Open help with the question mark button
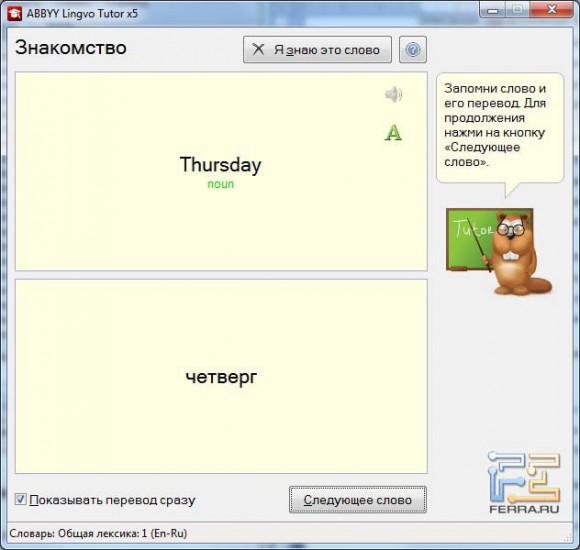 point(413,50)
